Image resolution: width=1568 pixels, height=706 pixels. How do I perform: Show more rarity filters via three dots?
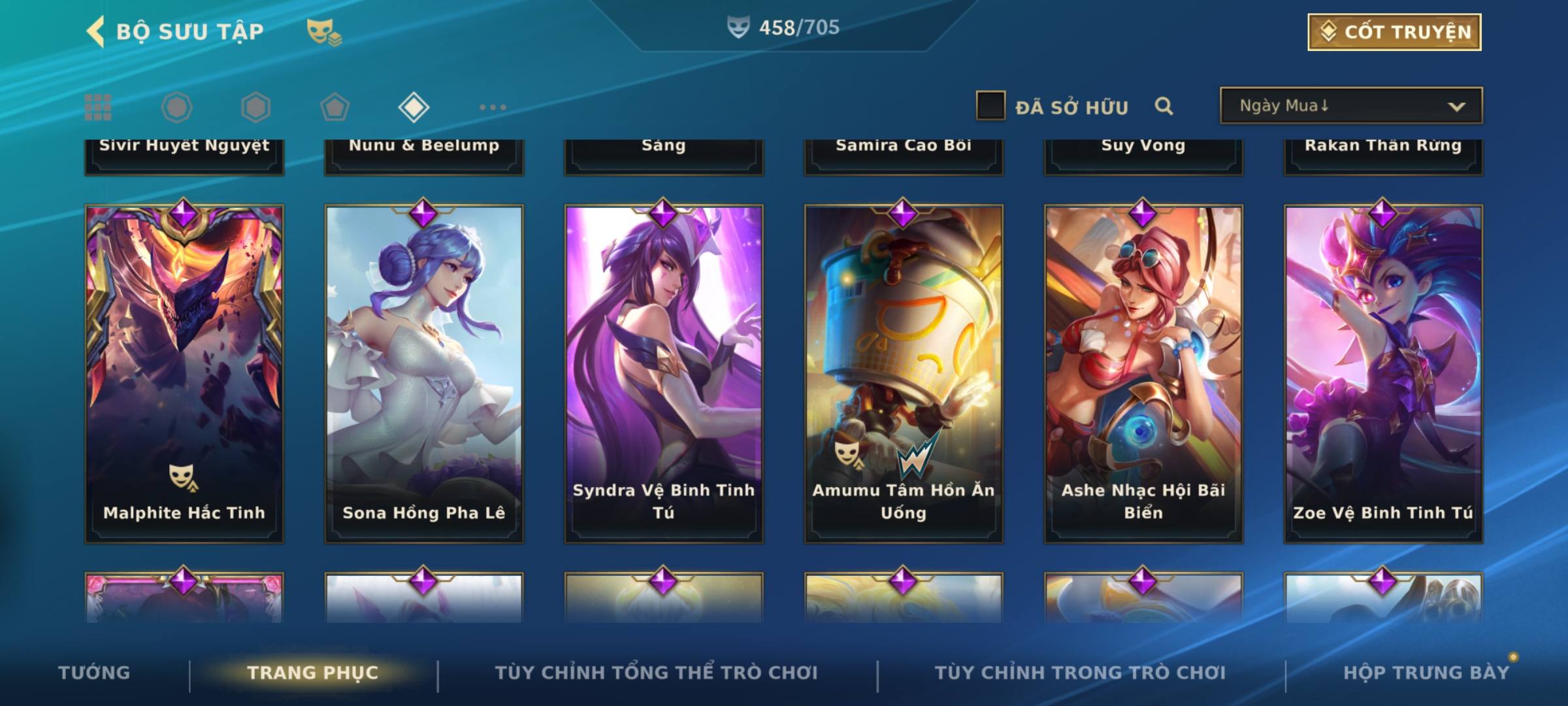[493, 107]
